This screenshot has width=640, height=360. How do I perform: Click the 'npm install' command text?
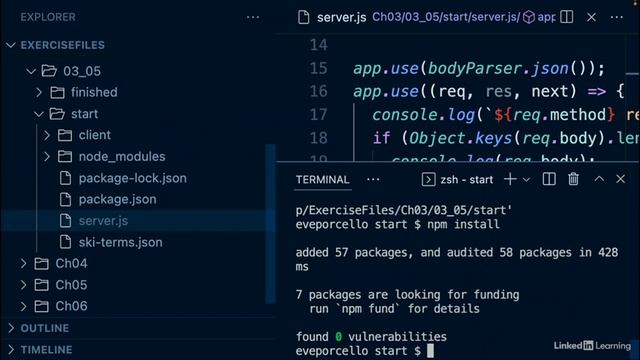[463, 224]
